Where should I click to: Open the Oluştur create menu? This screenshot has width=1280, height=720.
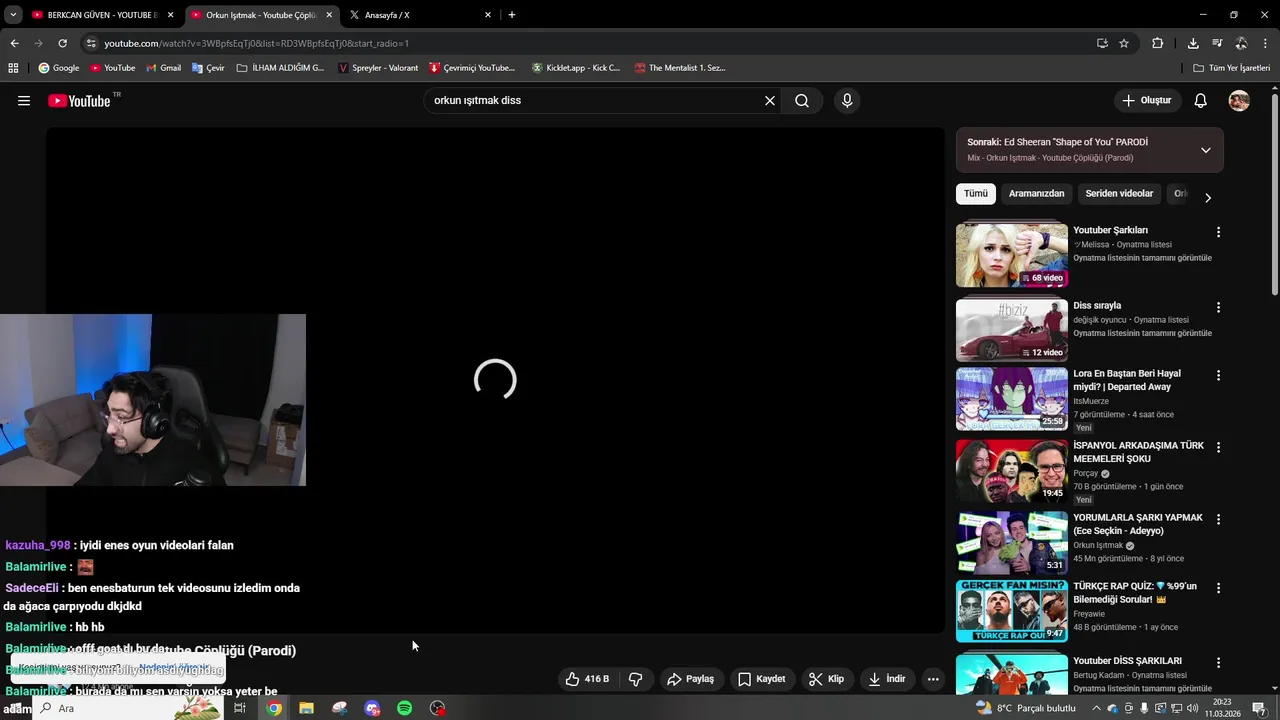[1147, 100]
